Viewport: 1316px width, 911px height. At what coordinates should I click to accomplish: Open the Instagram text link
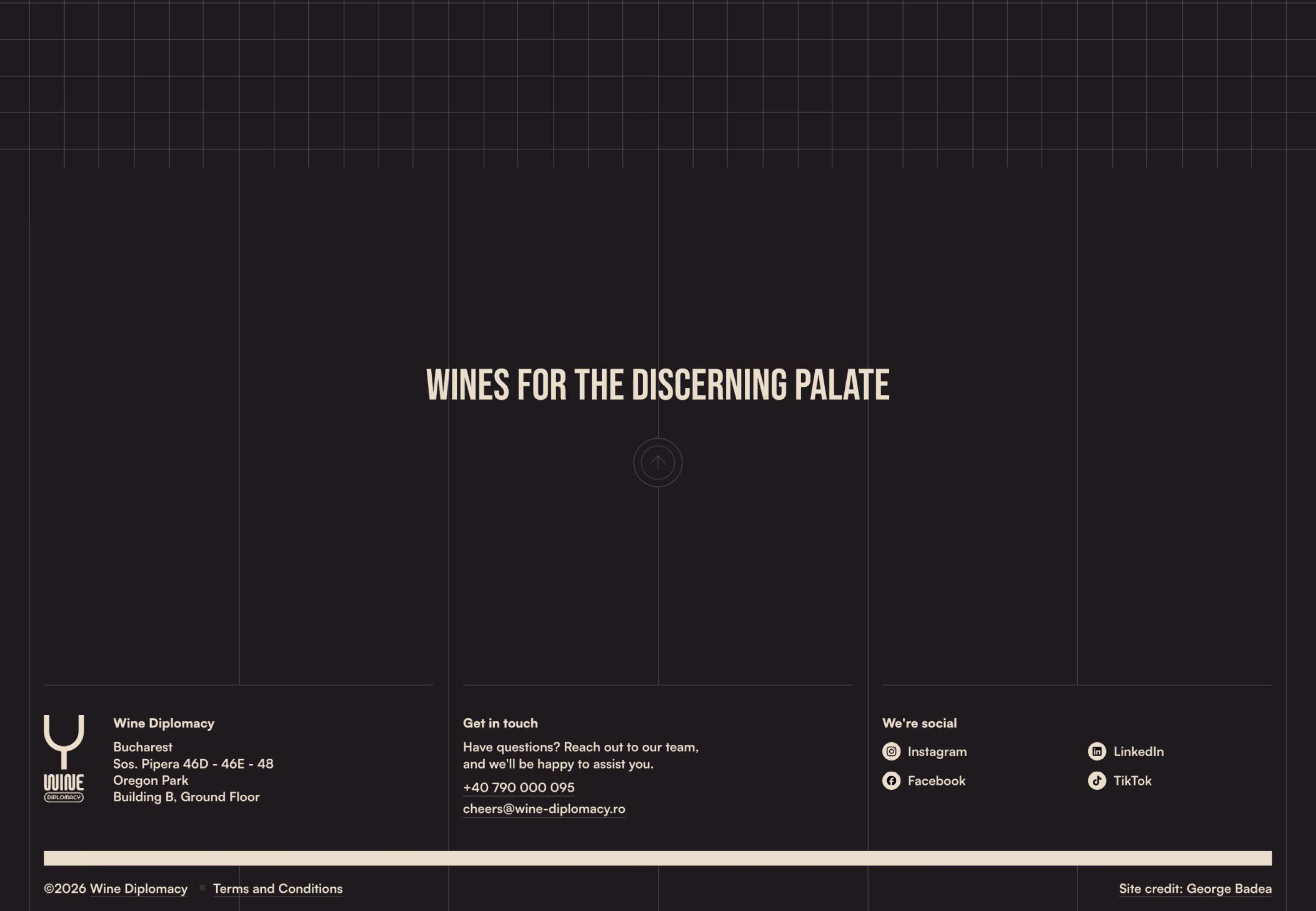coord(937,752)
